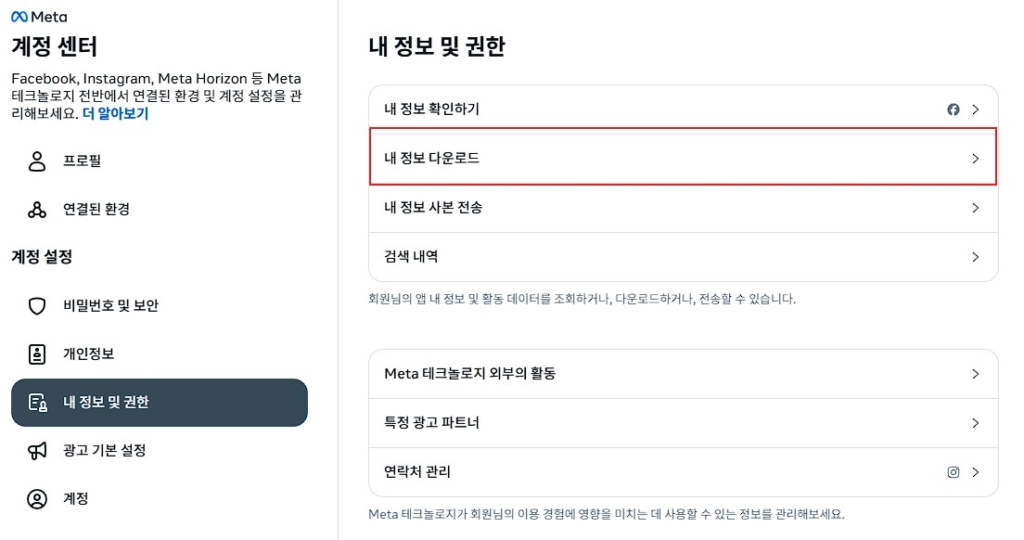1024x540 pixels.
Task: Expand 내 정보 사본 전송 chevron arrow
Action: [x=976, y=208]
